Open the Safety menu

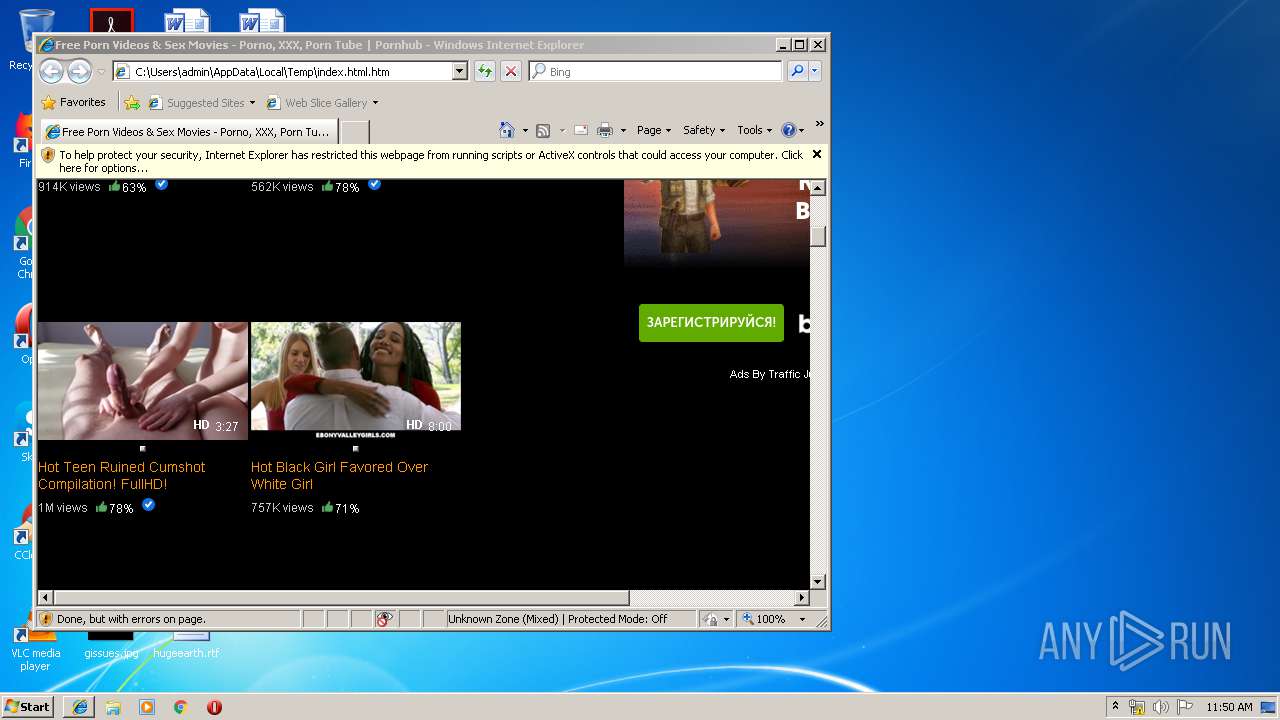pyautogui.click(x=704, y=130)
